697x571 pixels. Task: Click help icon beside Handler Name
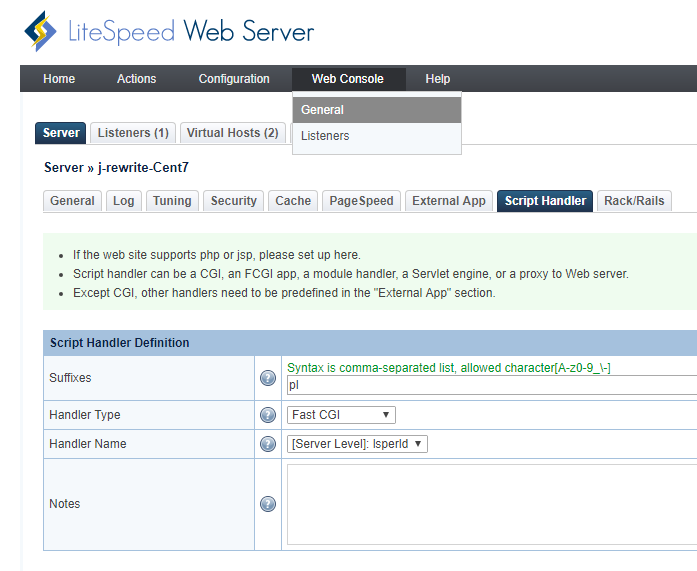tap(268, 444)
